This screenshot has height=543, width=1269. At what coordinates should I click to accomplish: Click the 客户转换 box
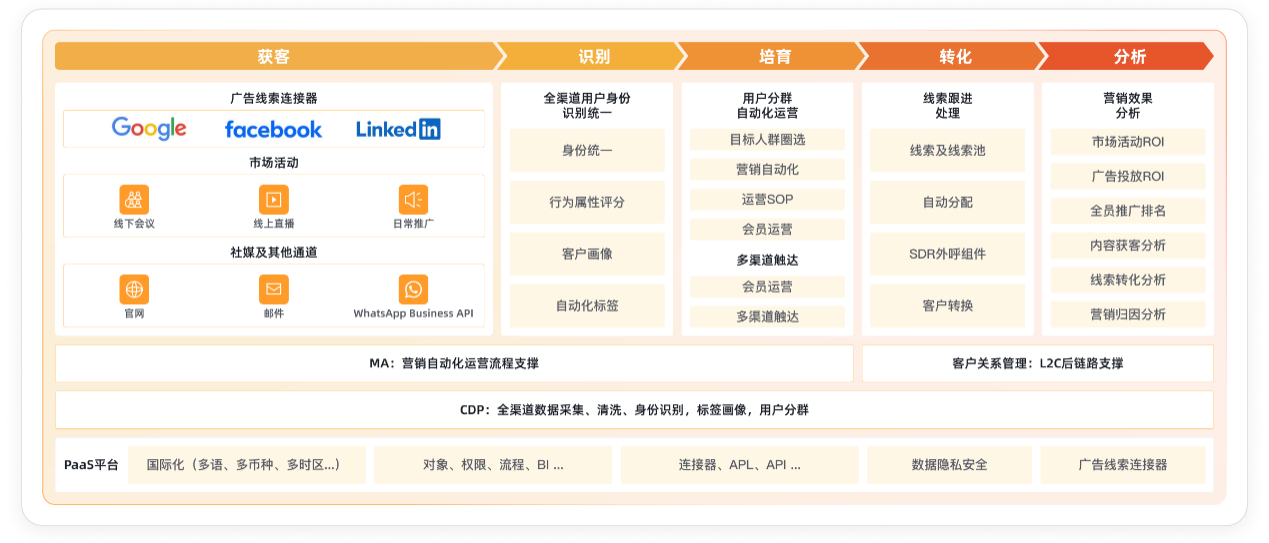point(947,306)
